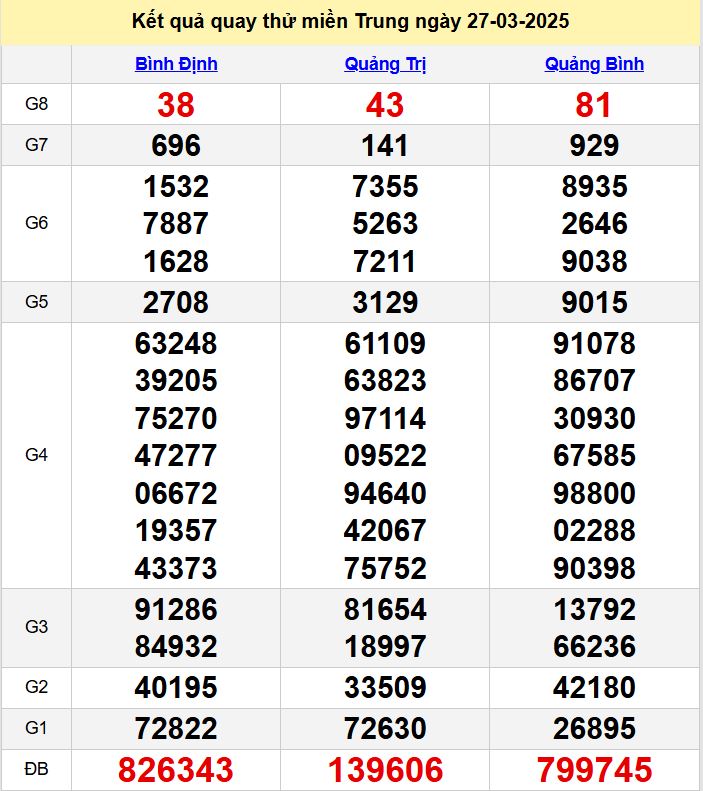Click the G6 number 5263
The width and height of the screenshot is (703, 791).
click(x=385, y=223)
